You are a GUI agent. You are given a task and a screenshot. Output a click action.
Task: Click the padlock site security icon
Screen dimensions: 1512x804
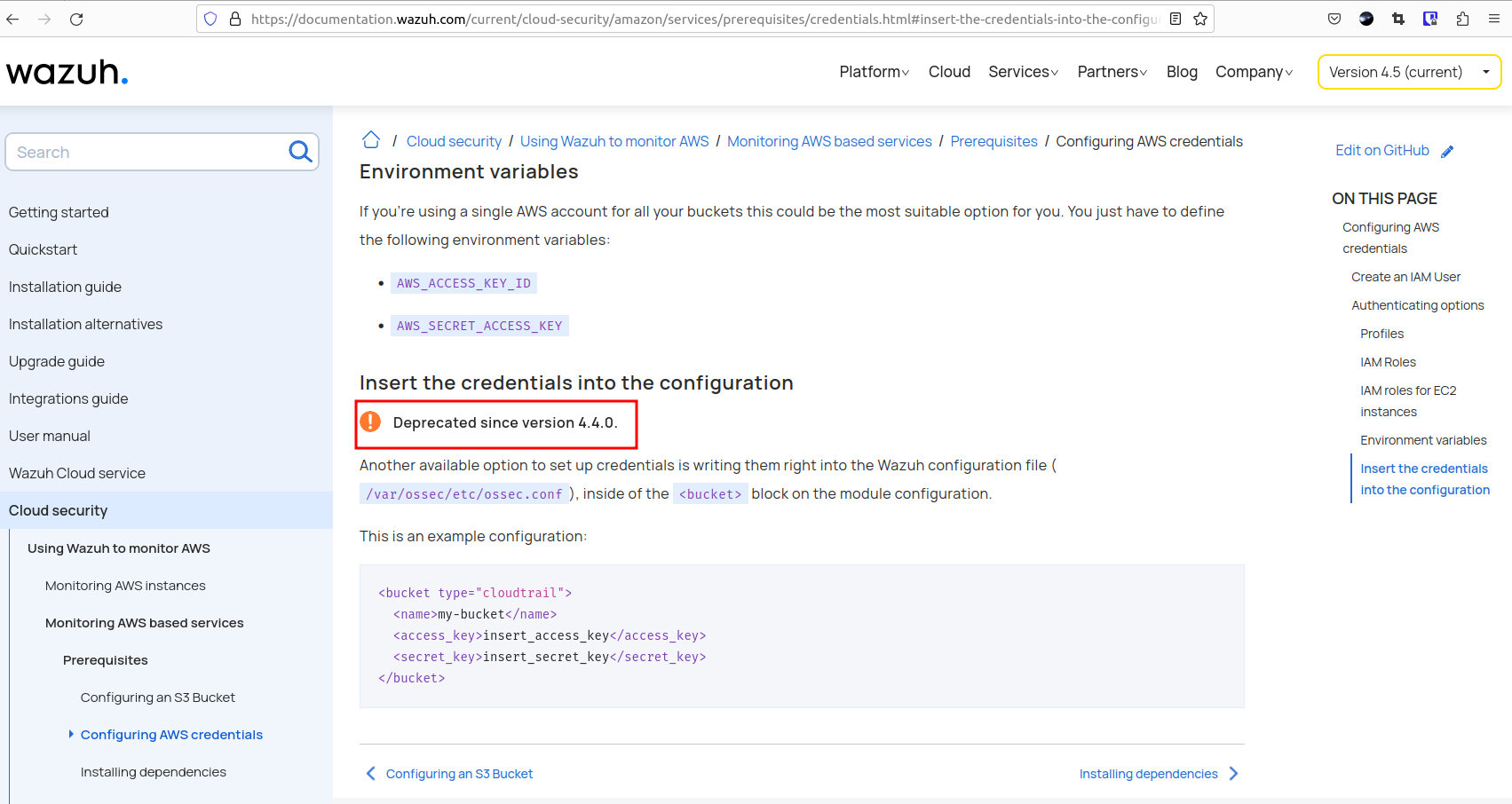tap(235, 19)
